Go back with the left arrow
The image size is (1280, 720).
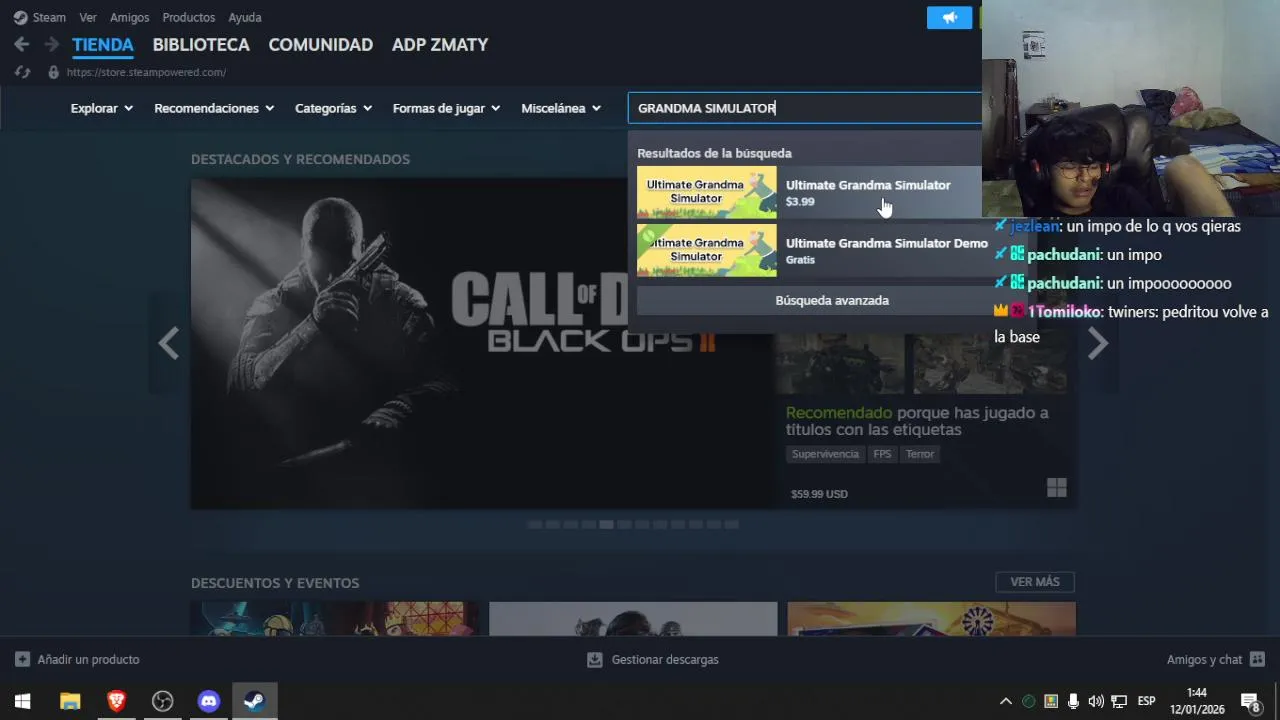[22, 44]
